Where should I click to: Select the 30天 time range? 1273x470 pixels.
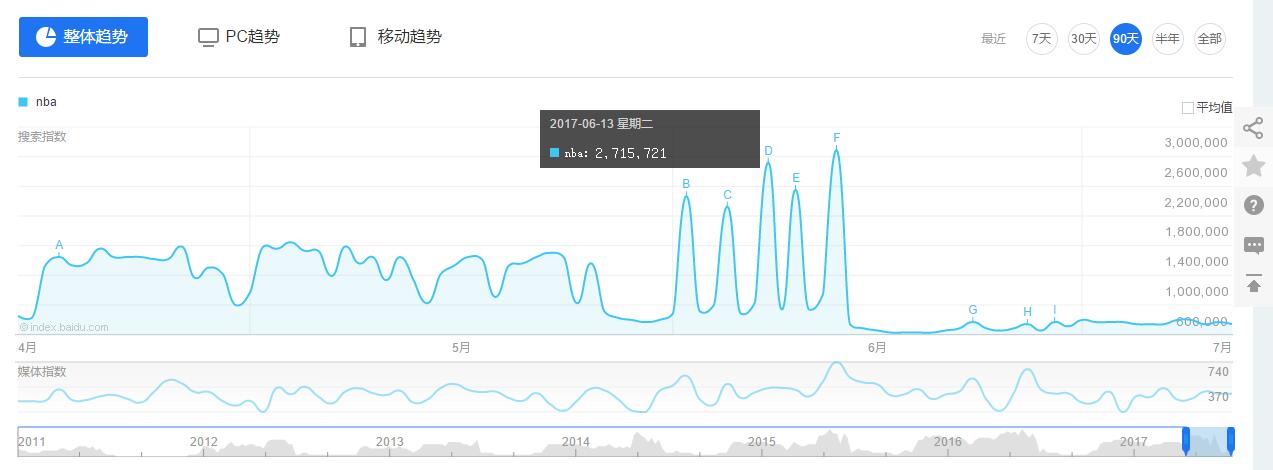click(x=1084, y=39)
